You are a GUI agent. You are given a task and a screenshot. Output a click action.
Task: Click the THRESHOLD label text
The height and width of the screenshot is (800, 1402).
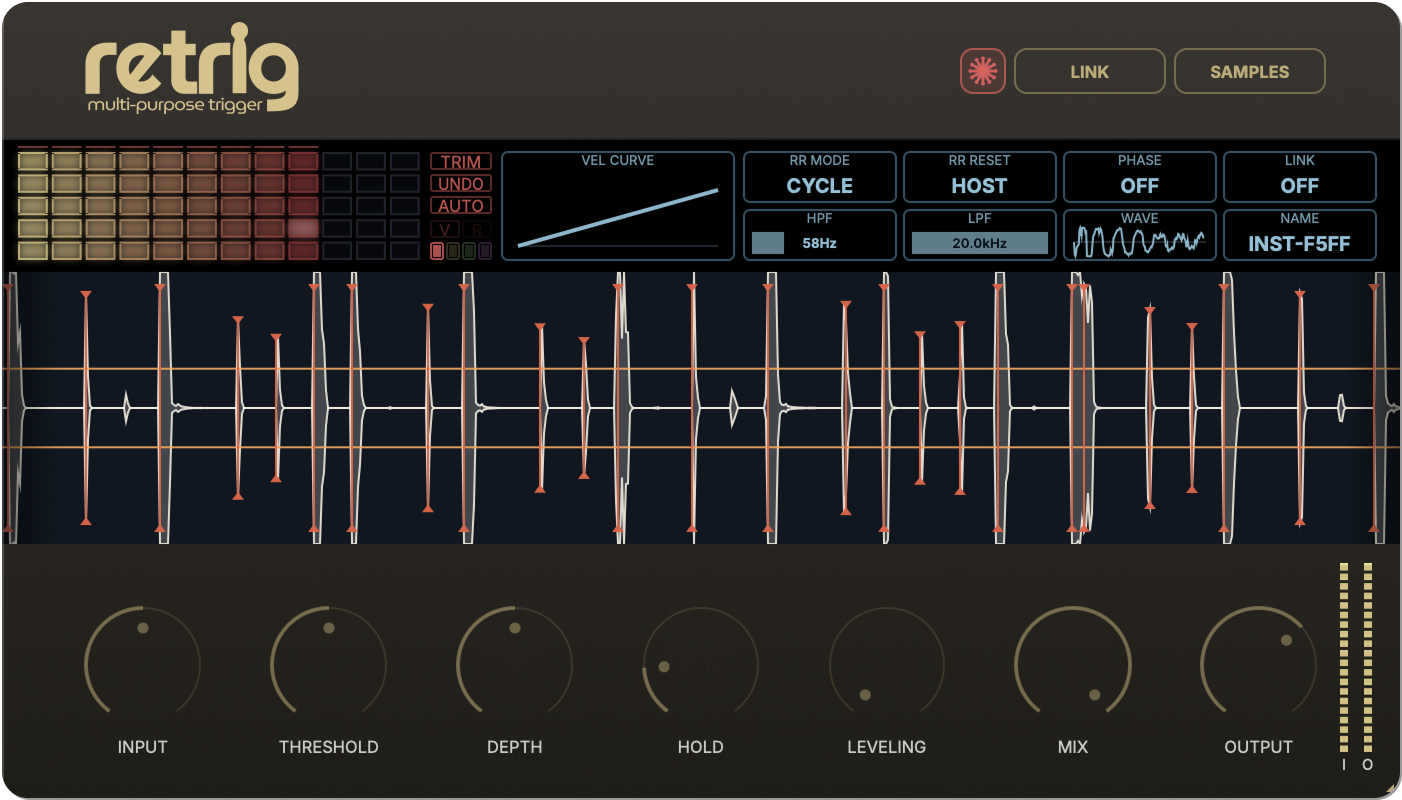click(328, 747)
